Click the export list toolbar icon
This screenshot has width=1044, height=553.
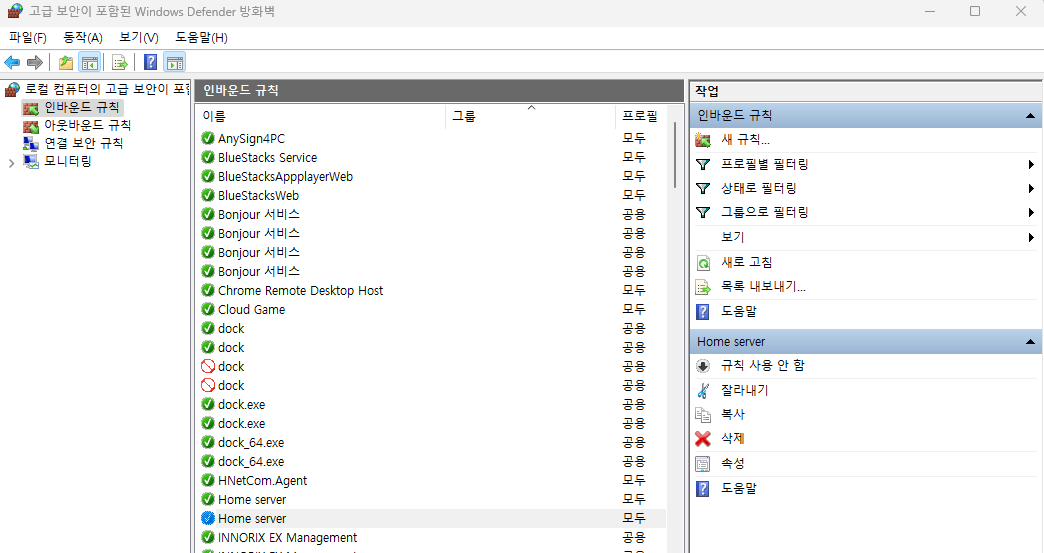(120, 63)
